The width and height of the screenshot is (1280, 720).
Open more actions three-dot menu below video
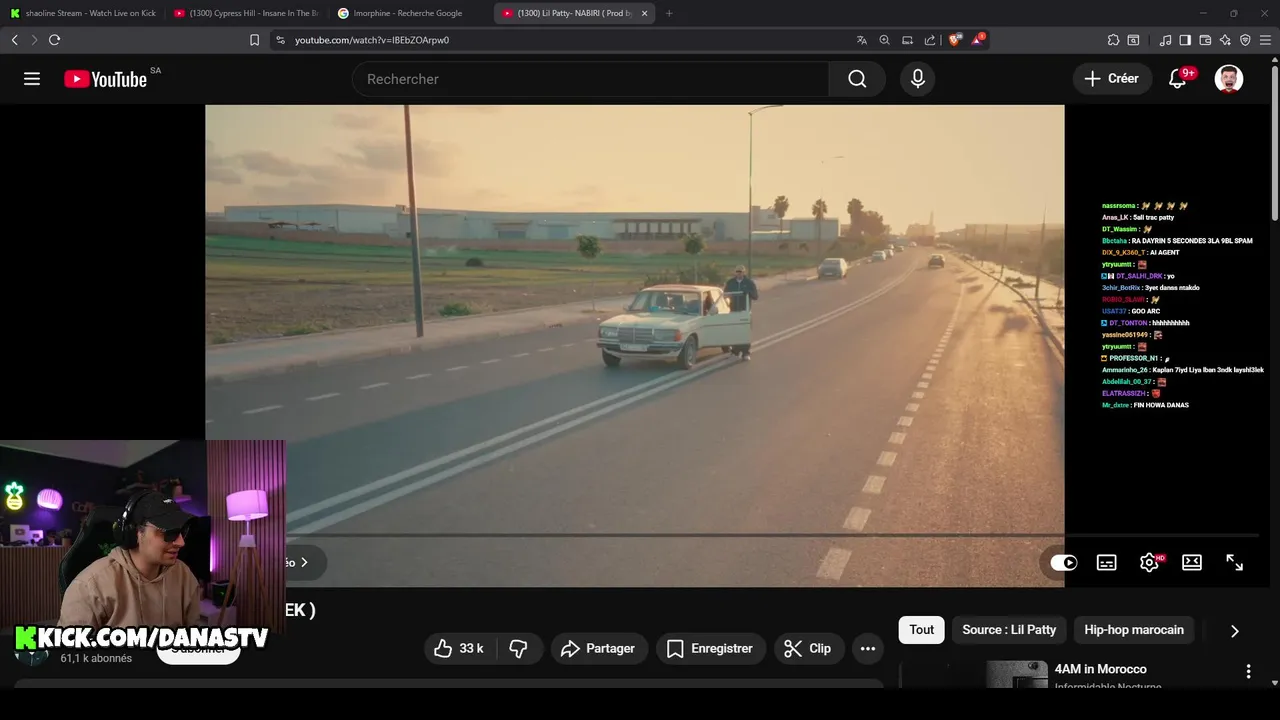point(868,649)
